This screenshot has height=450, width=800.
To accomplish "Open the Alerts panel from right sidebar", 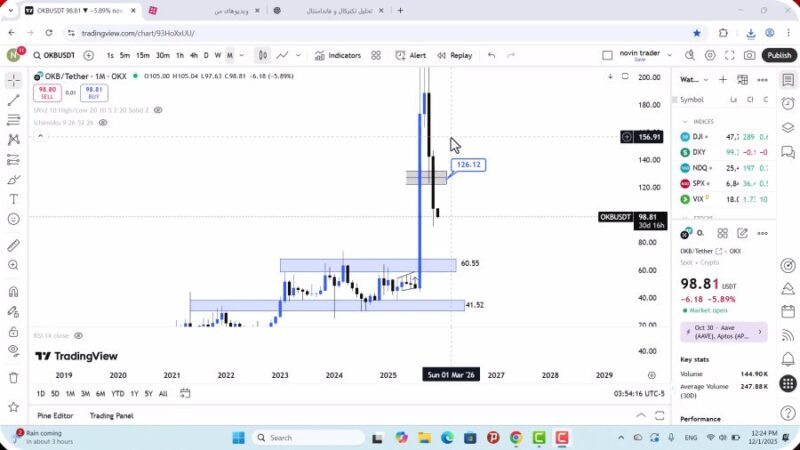I will pos(788,102).
